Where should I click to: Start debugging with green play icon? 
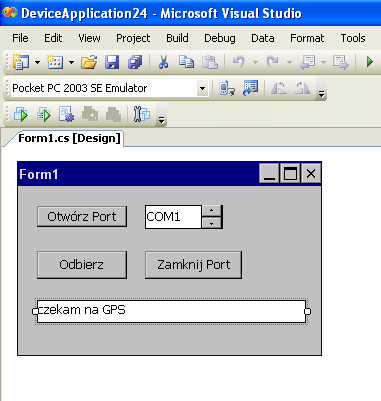(x=369, y=62)
